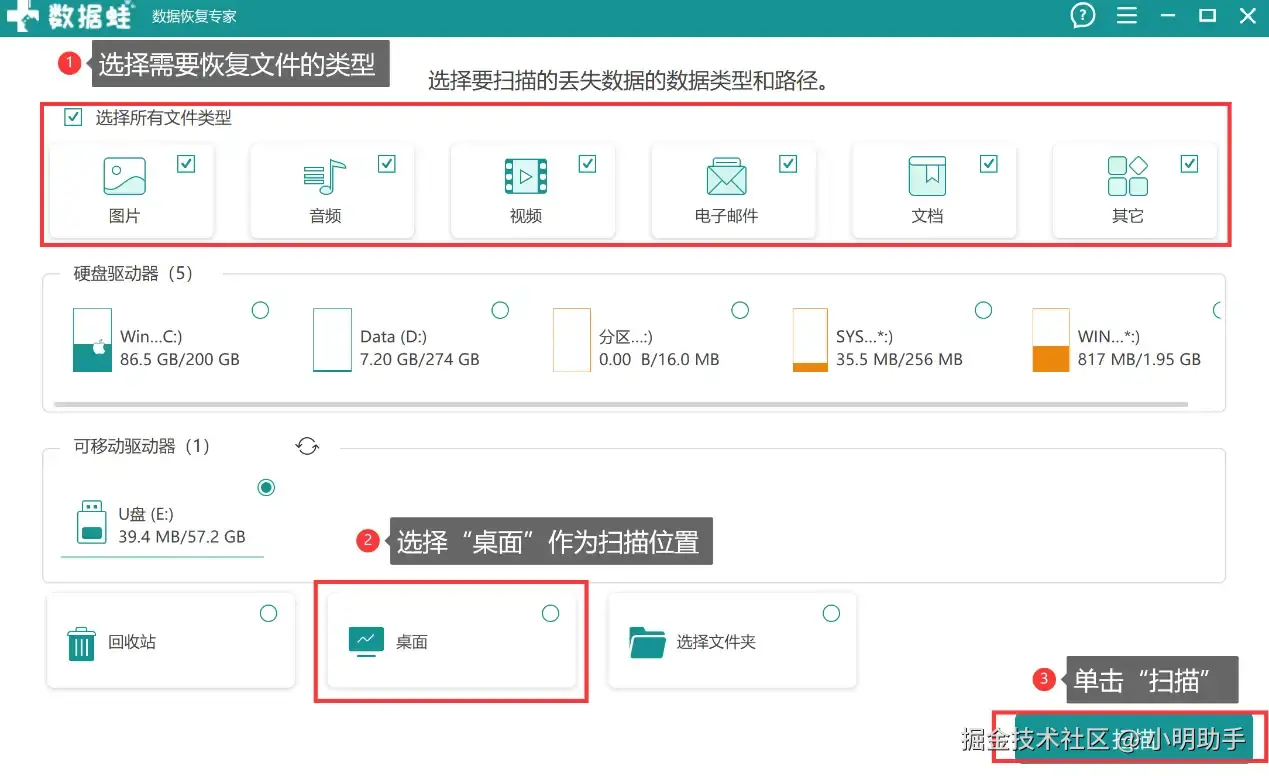Open the hamburger menu in title bar

point(1127,15)
